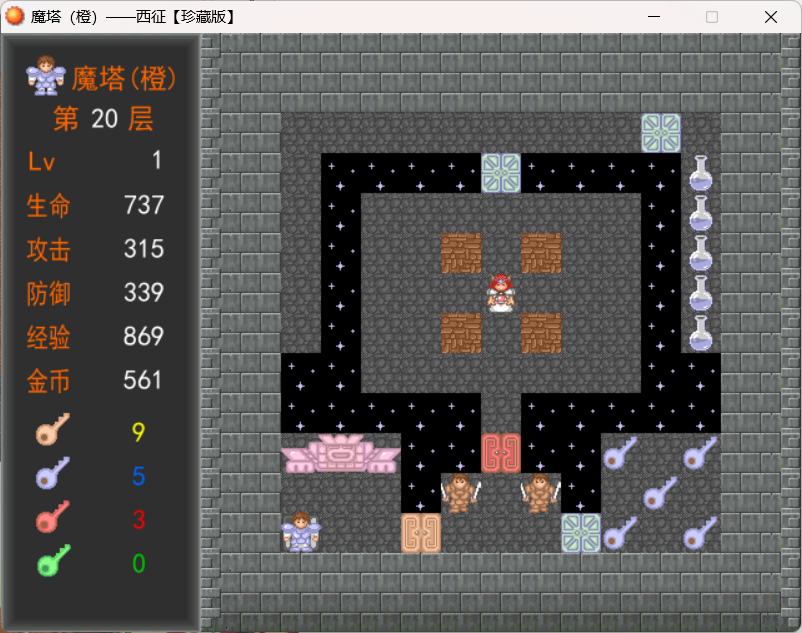The image size is (802, 633).
Task: Grab the upper-right blue key in key room
Action: point(701,453)
